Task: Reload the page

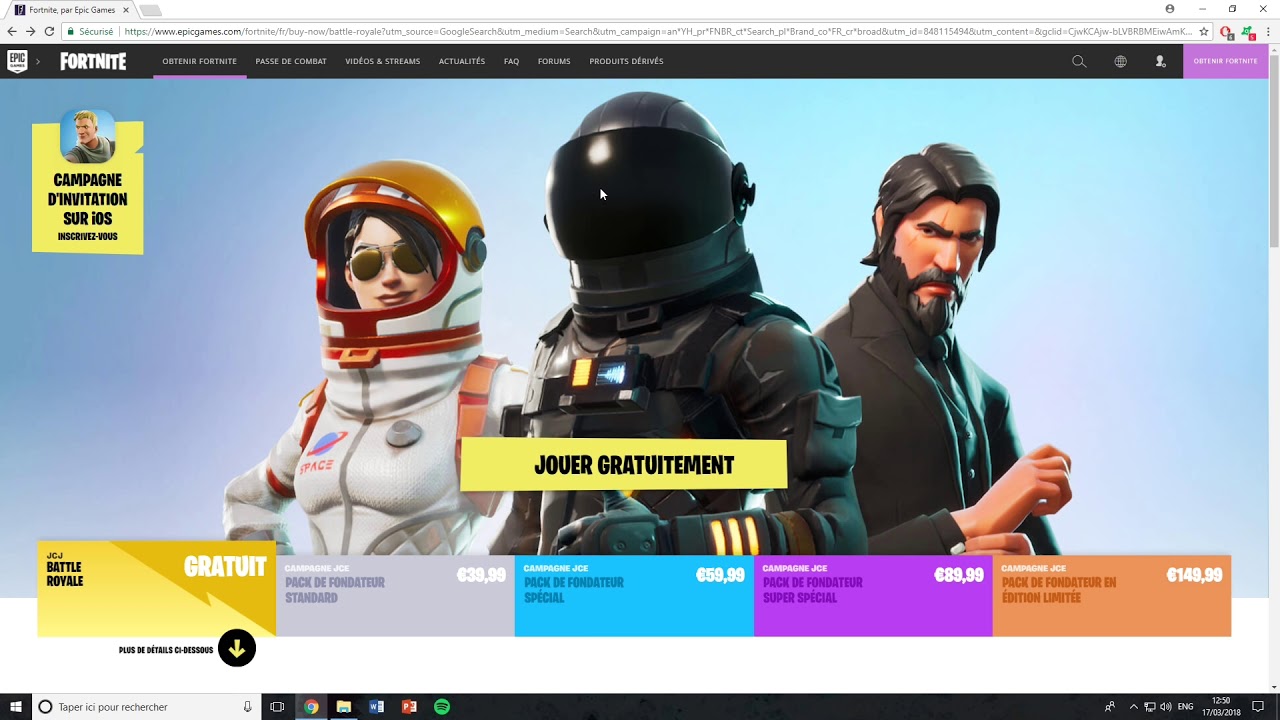Action: pyautogui.click(x=49, y=32)
